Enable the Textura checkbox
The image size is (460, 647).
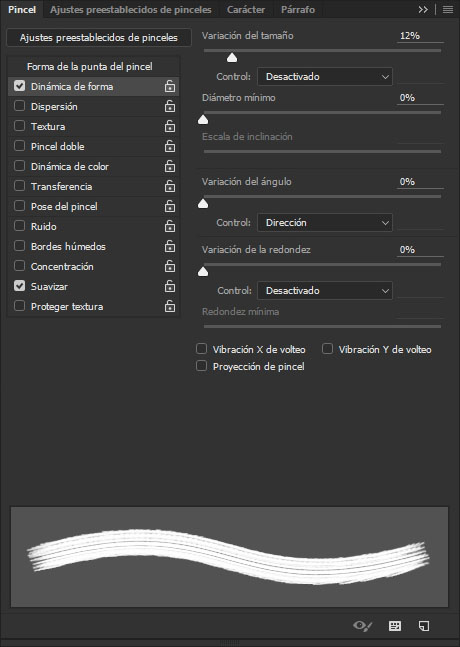tap(19, 126)
